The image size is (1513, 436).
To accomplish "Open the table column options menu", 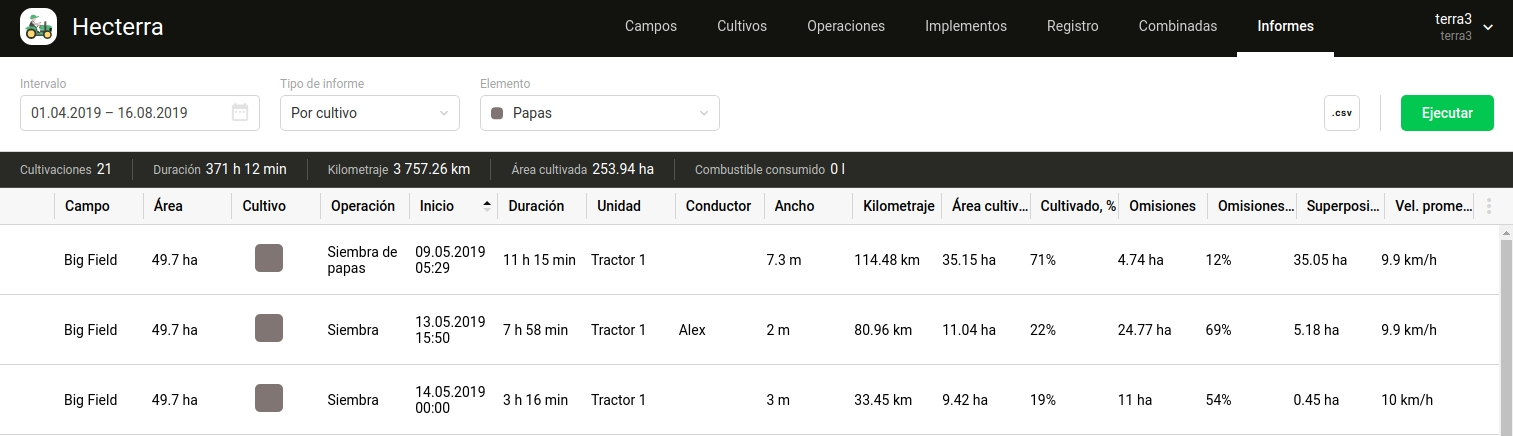I will (1489, 206).
